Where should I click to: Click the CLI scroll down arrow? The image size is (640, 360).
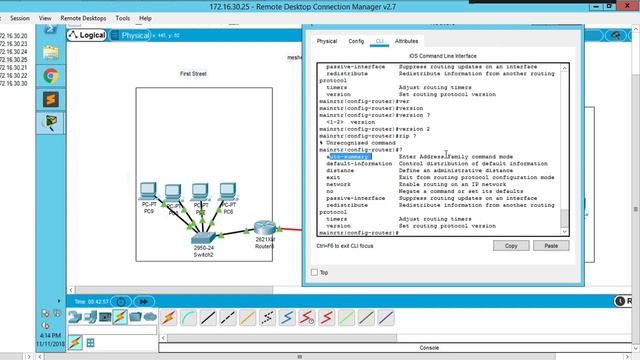[564, 232]
